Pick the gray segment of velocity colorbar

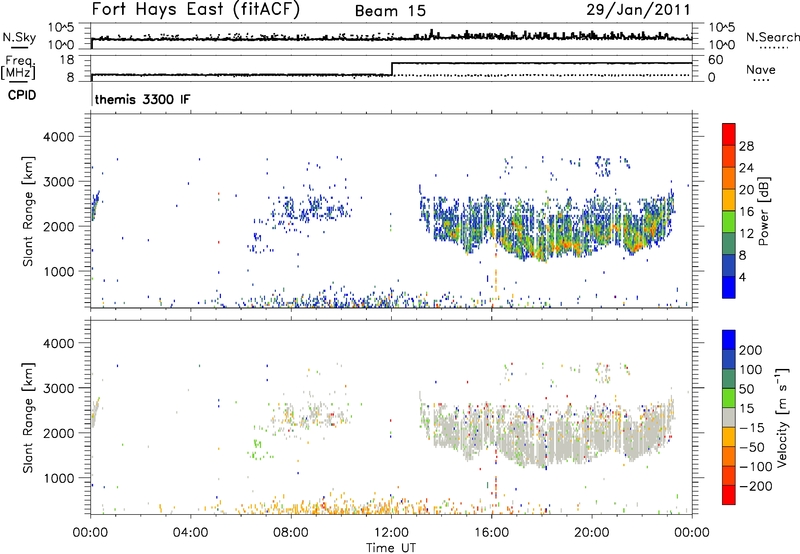(729, 418)
